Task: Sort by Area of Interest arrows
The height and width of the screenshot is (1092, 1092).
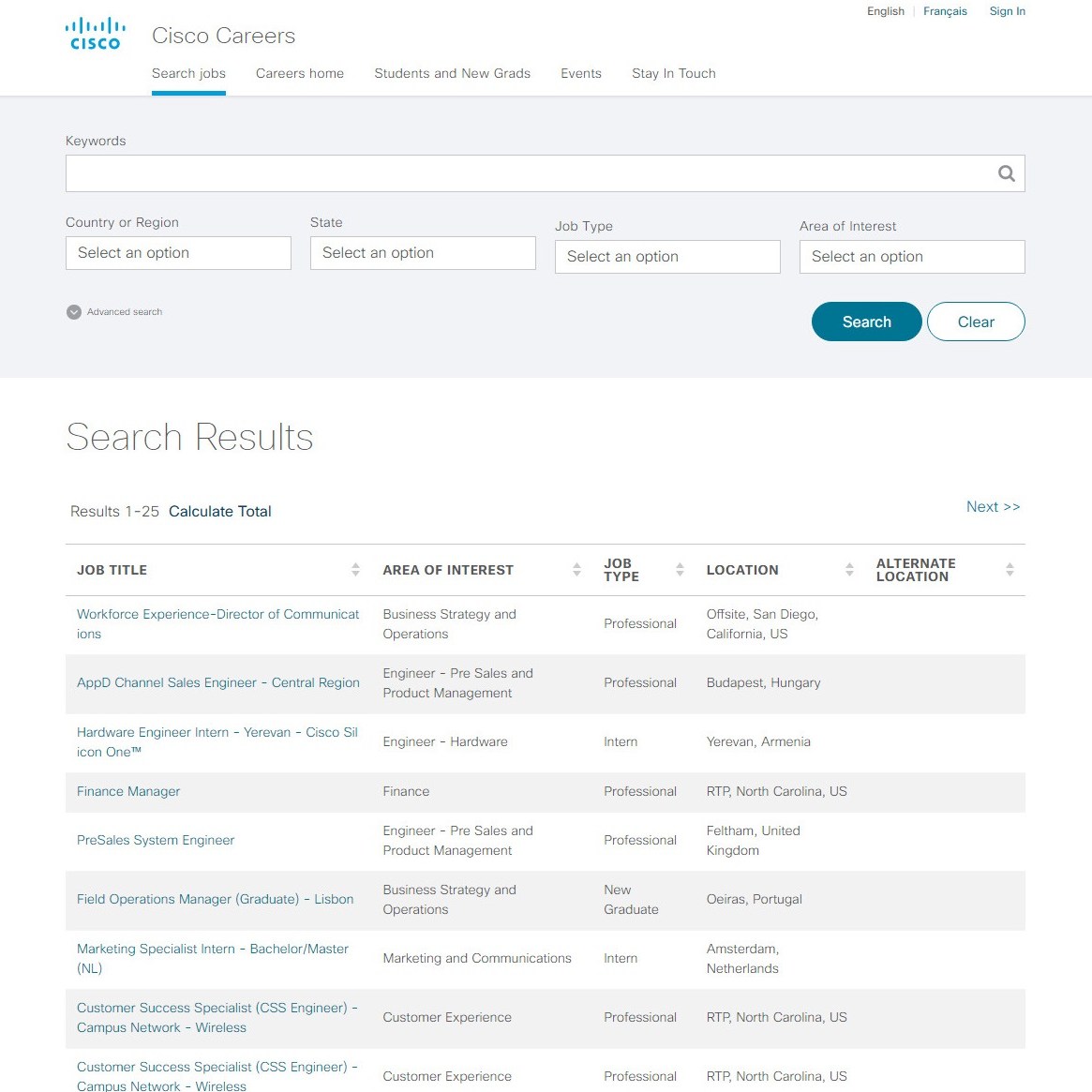Action: (576, 570)
